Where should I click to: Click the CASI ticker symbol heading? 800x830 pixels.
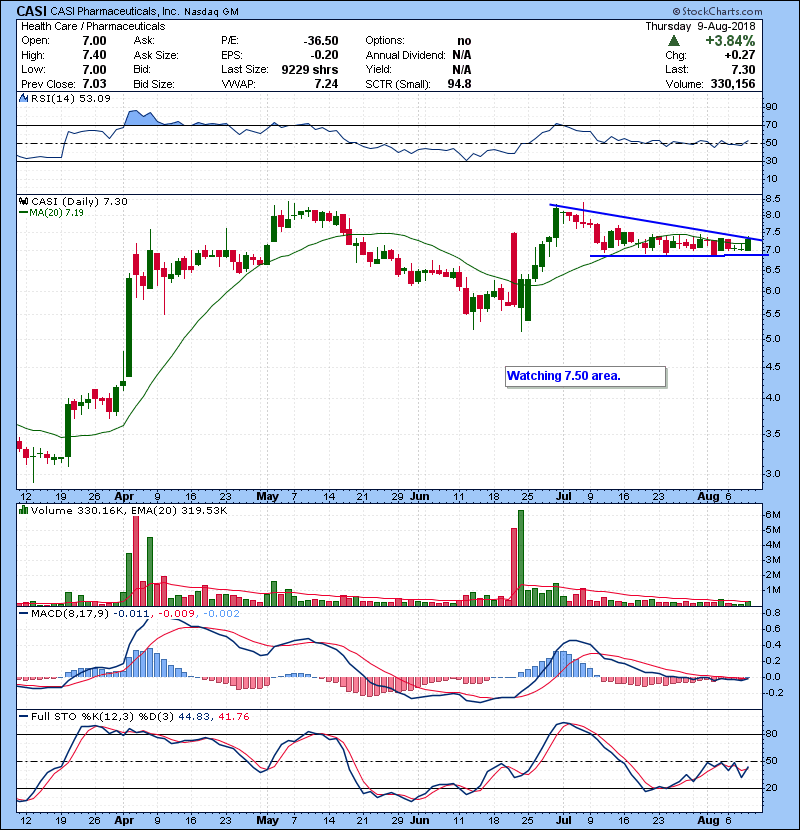pyautogui.click(x=31, y=11)
